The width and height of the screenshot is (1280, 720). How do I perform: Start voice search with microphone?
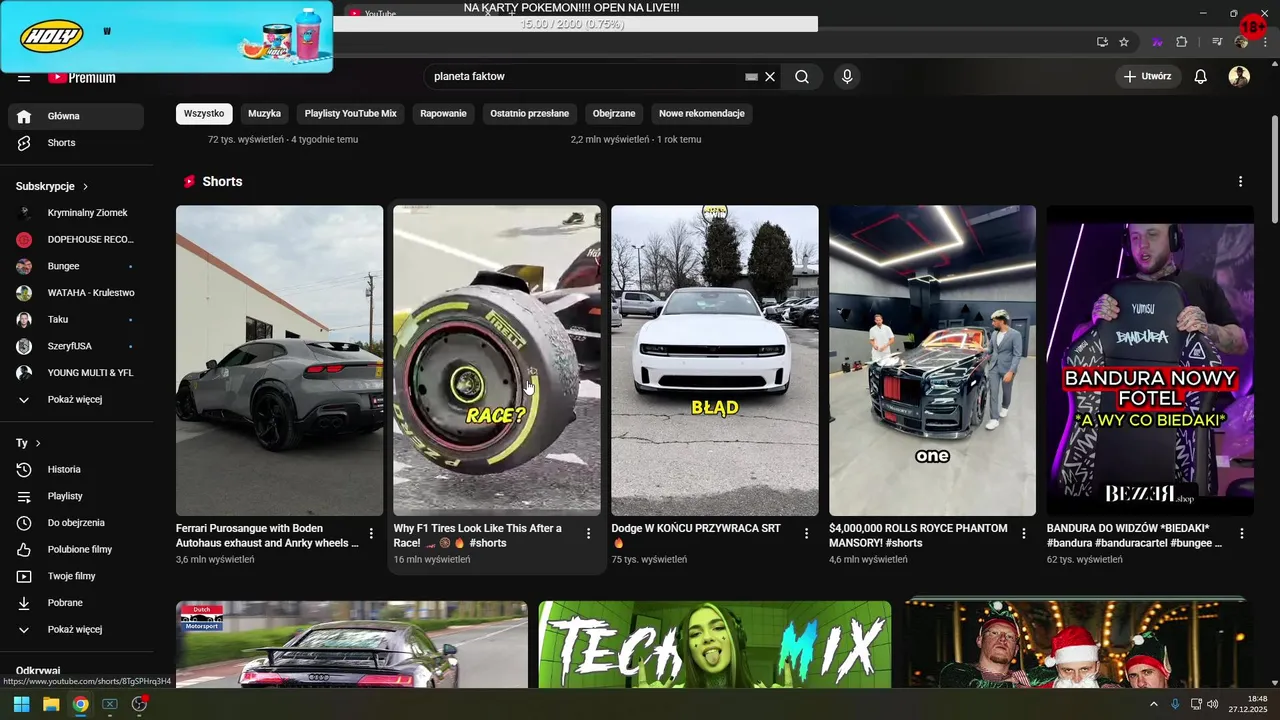tap(847, 77)
